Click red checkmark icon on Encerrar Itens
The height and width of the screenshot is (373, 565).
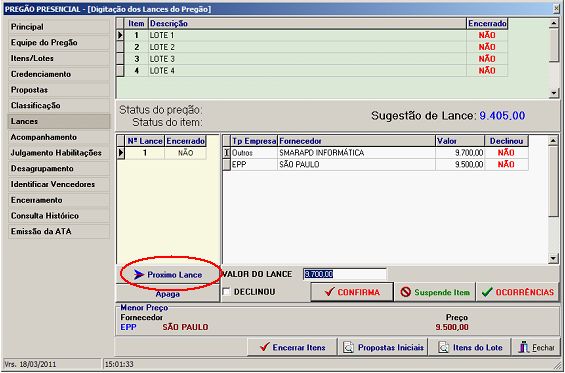click(x=264, y=347)
